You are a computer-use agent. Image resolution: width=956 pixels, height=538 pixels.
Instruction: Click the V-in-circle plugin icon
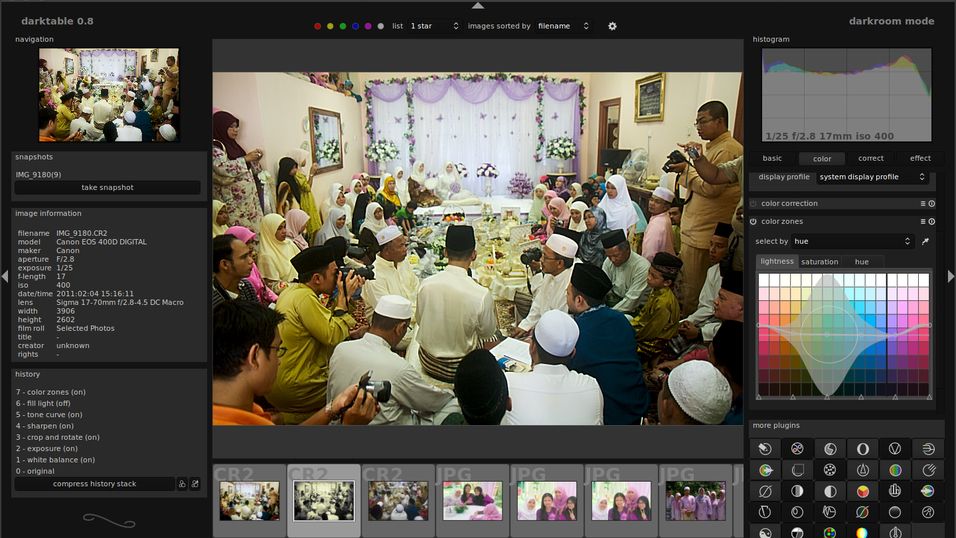pyautogui.click(x=895, y=449)
